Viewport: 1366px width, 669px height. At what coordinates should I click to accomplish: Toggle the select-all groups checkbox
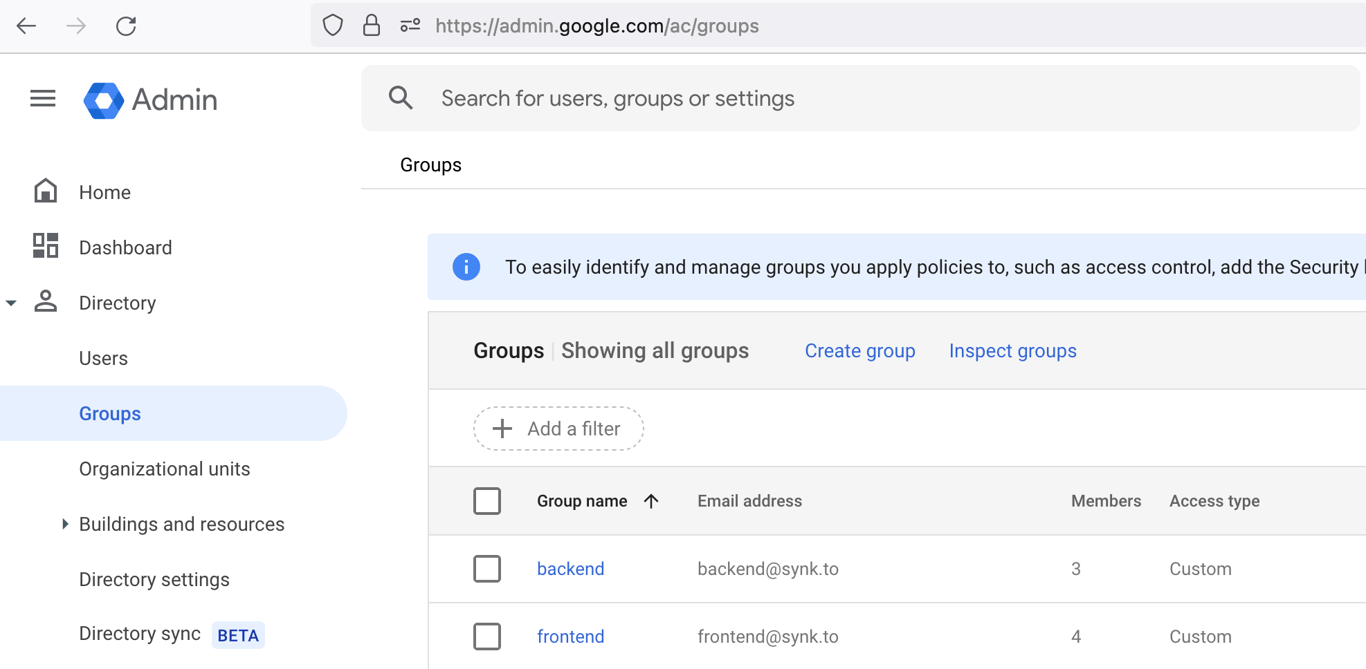coord(487,501)
